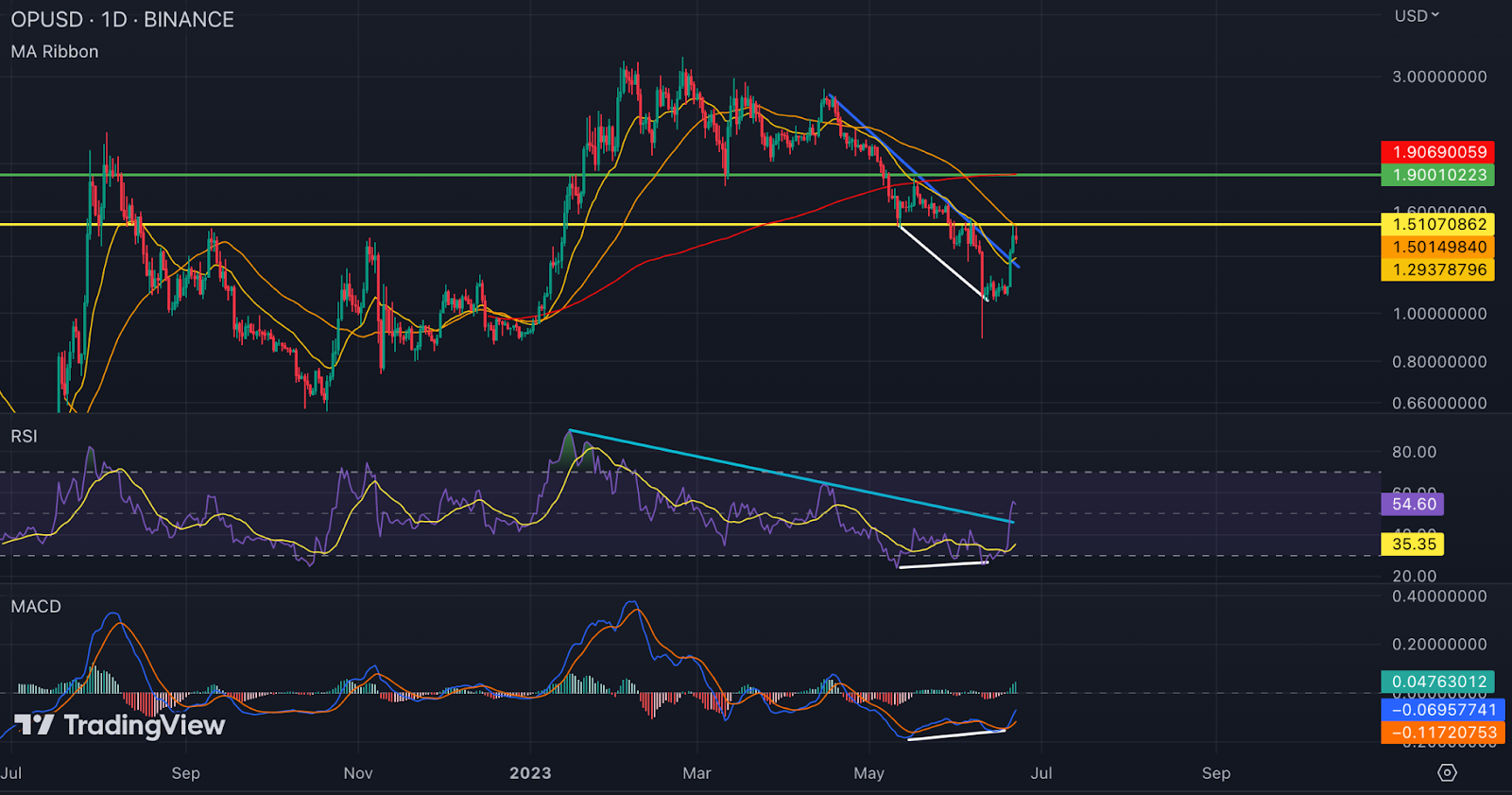Click the 1.00000000 price axis label
Image resolution: width=1512 pixels, height=795 pixels.
click(1439, 314)
